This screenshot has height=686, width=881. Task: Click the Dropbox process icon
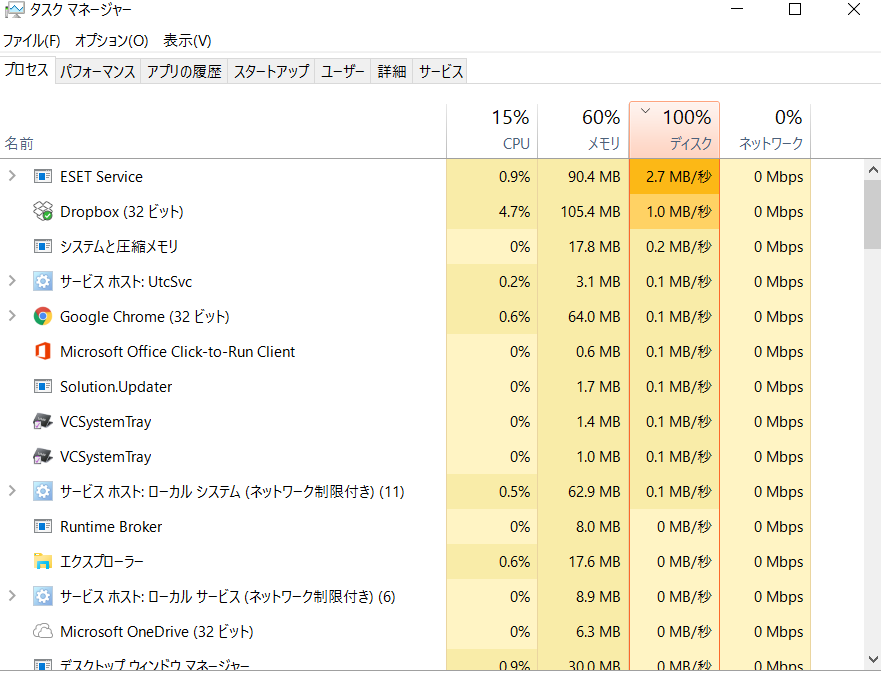point(43,211)
